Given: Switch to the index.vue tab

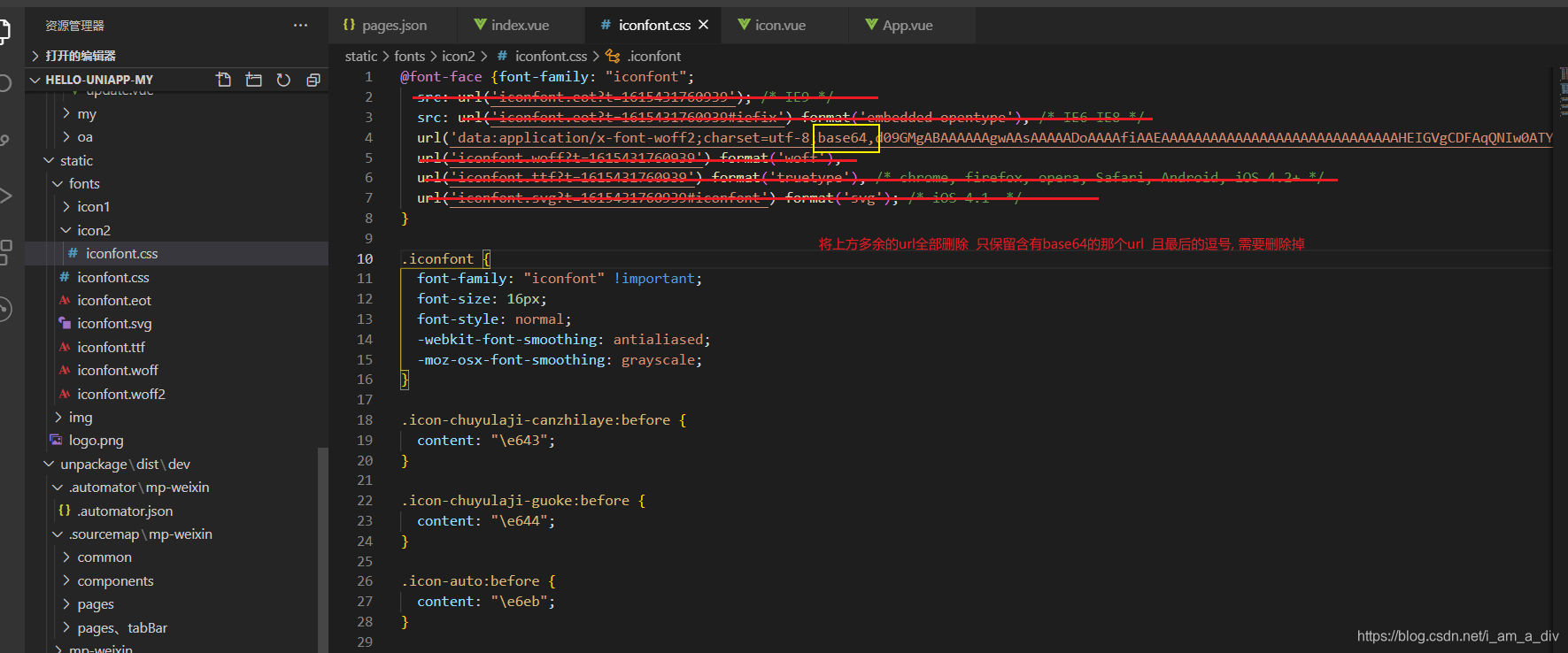Looking at the screenshot, I should pos(521,25).
